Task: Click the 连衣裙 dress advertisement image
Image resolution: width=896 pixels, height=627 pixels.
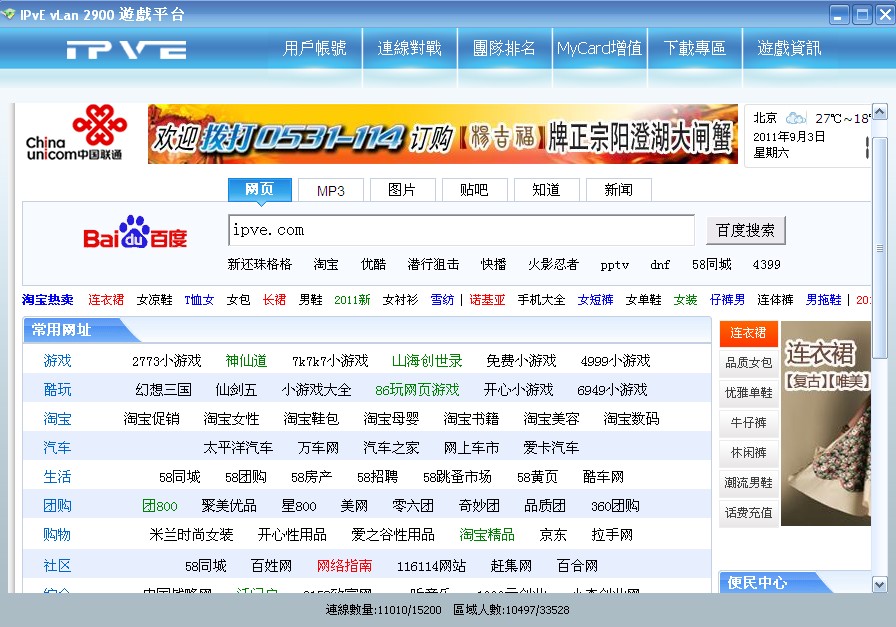Action: click(826, 423)
